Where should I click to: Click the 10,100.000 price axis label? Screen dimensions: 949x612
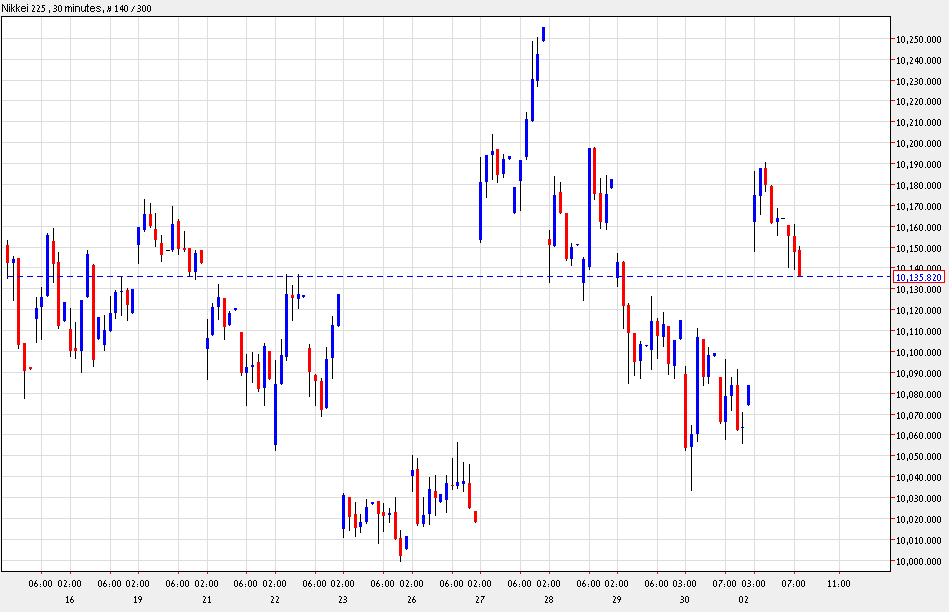pos(919,352)
